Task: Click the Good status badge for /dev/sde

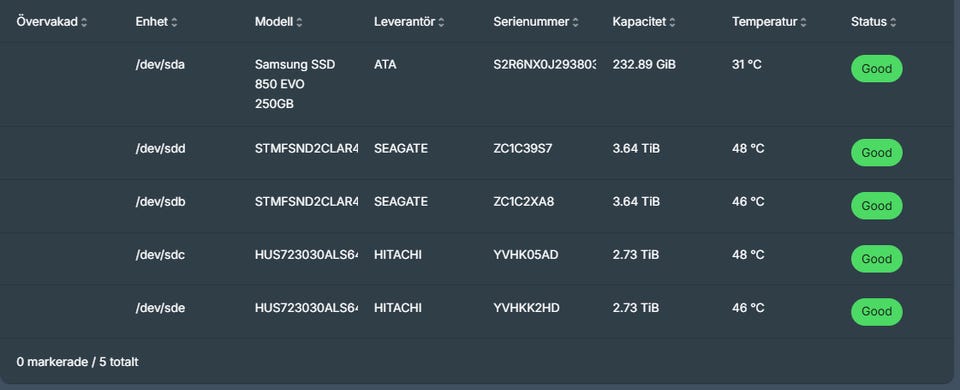Action: [x=877, y=312]
